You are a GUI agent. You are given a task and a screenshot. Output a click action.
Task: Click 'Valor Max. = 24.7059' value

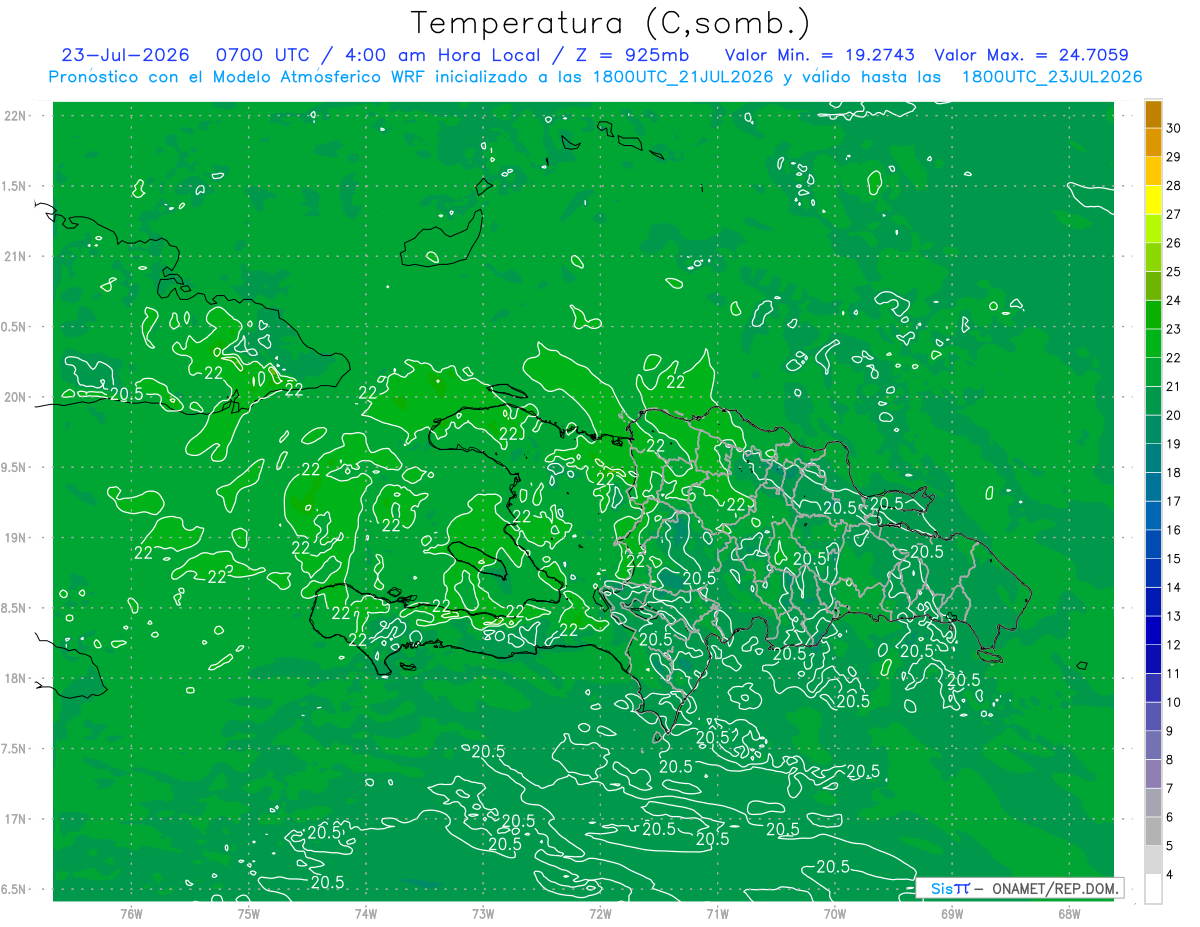click(x=1031, y=55)
